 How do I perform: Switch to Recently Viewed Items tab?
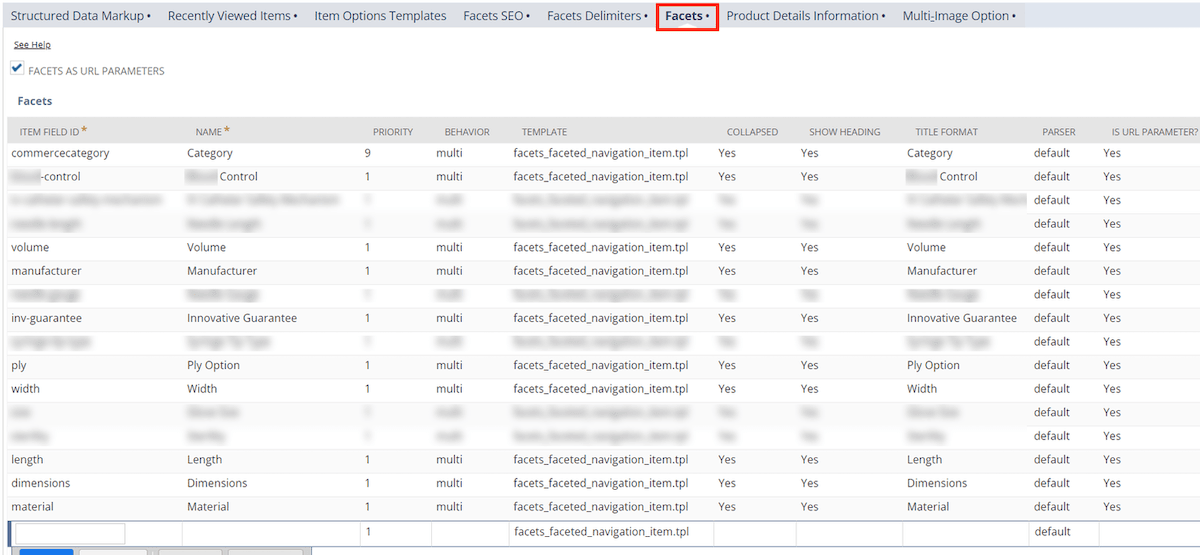pos(232,16)
